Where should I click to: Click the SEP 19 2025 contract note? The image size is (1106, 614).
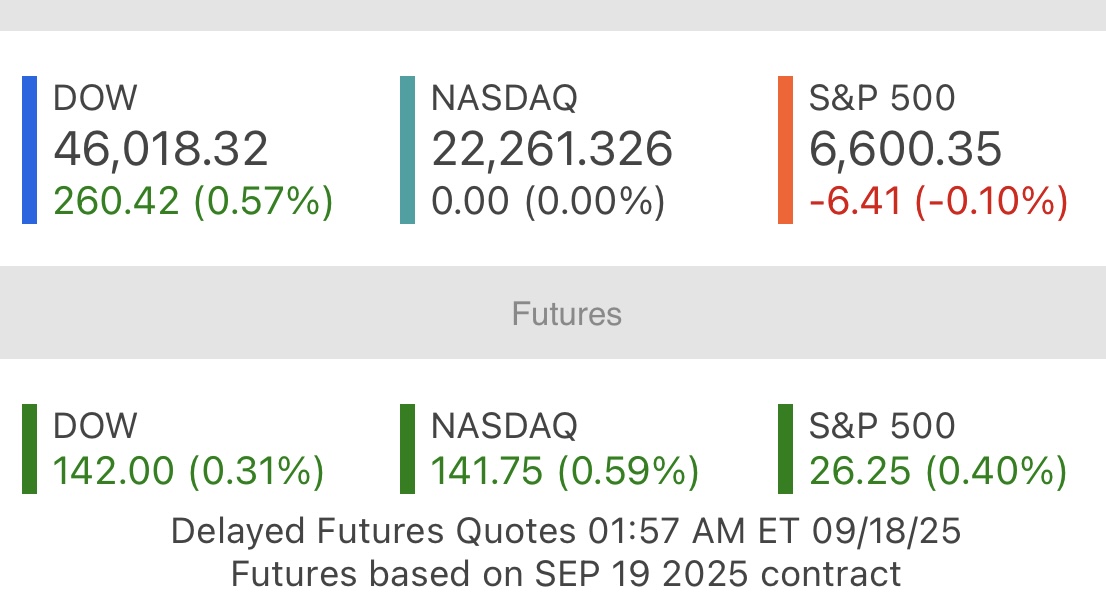coord(566,574)
